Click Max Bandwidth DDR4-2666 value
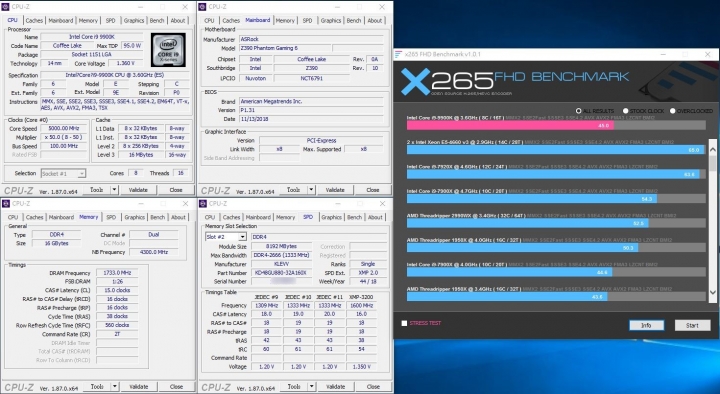Screen dimensions: 720x394 tap(281, 255)
